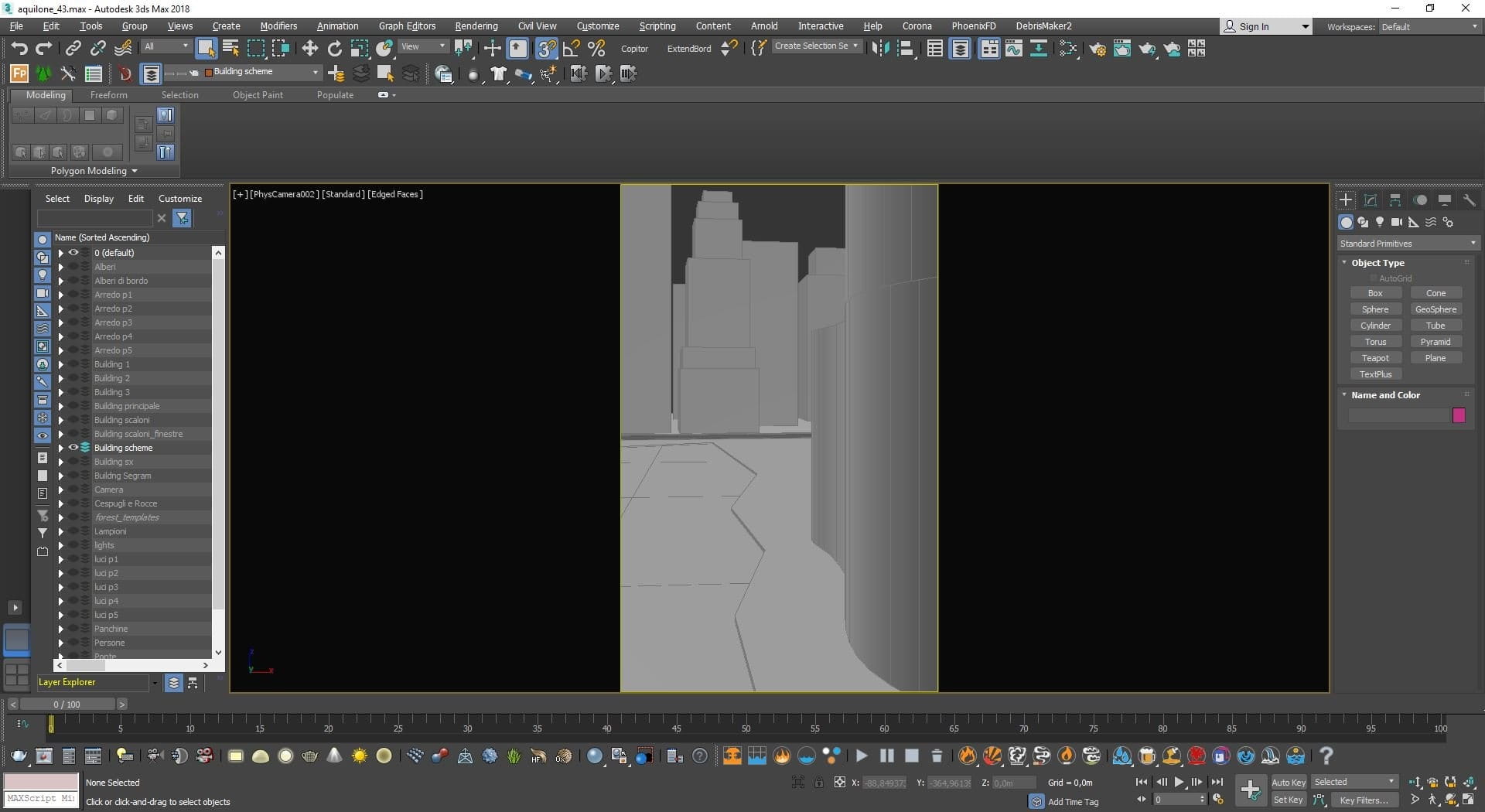Image resolution: width=1485 pixels, height=812 pixels.
Task: Toggle visibility eye of 0 (default) layer
Action: 73,253
